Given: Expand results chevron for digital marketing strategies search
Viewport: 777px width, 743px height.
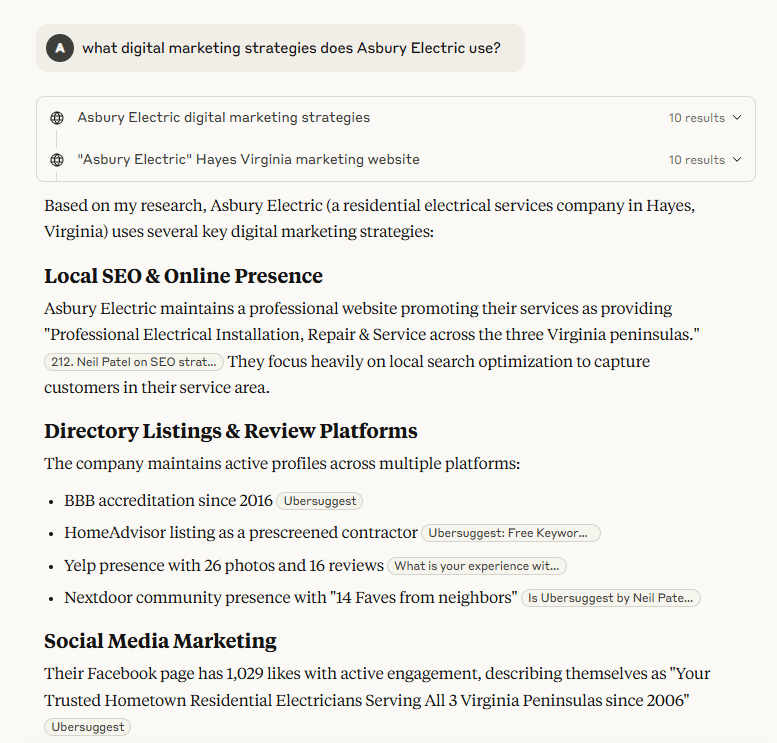Looking at the screenshot, I should 737,117.
